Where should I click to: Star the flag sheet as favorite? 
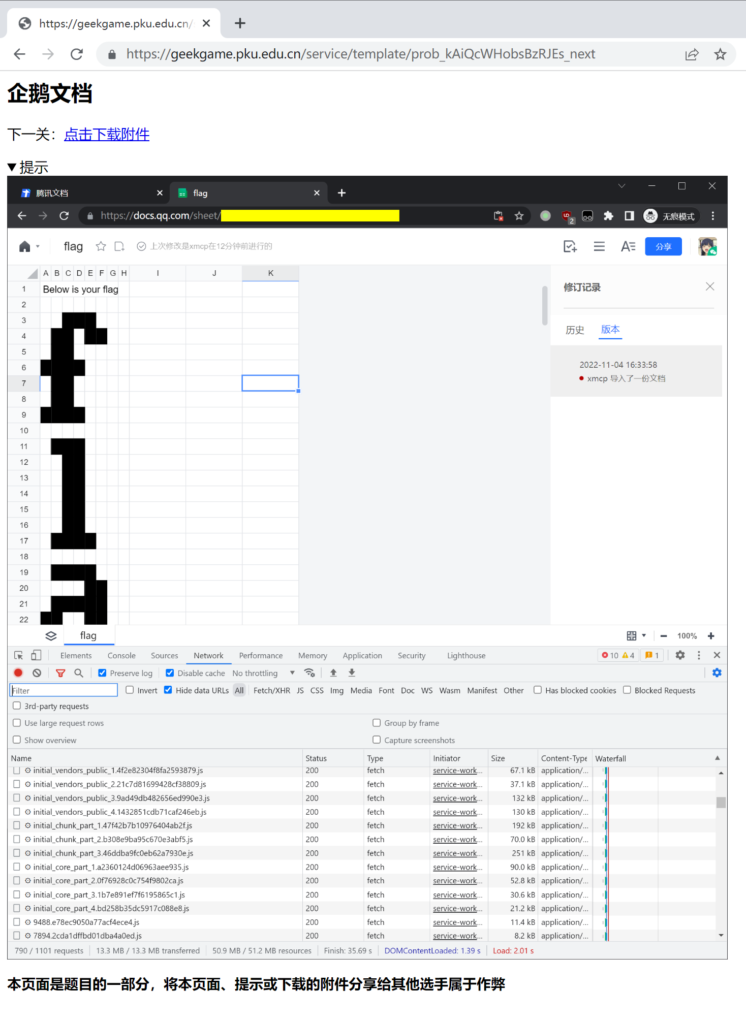[x=100, y=246]
